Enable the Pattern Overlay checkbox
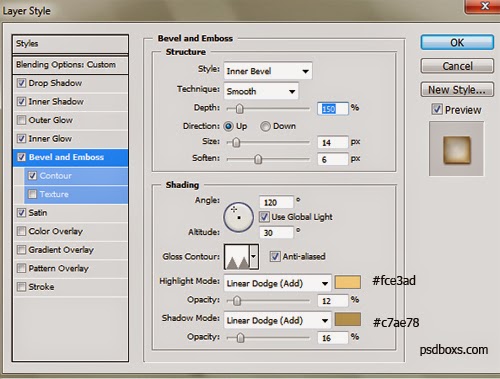The image size is (500, 379). [x=21, y=268]
